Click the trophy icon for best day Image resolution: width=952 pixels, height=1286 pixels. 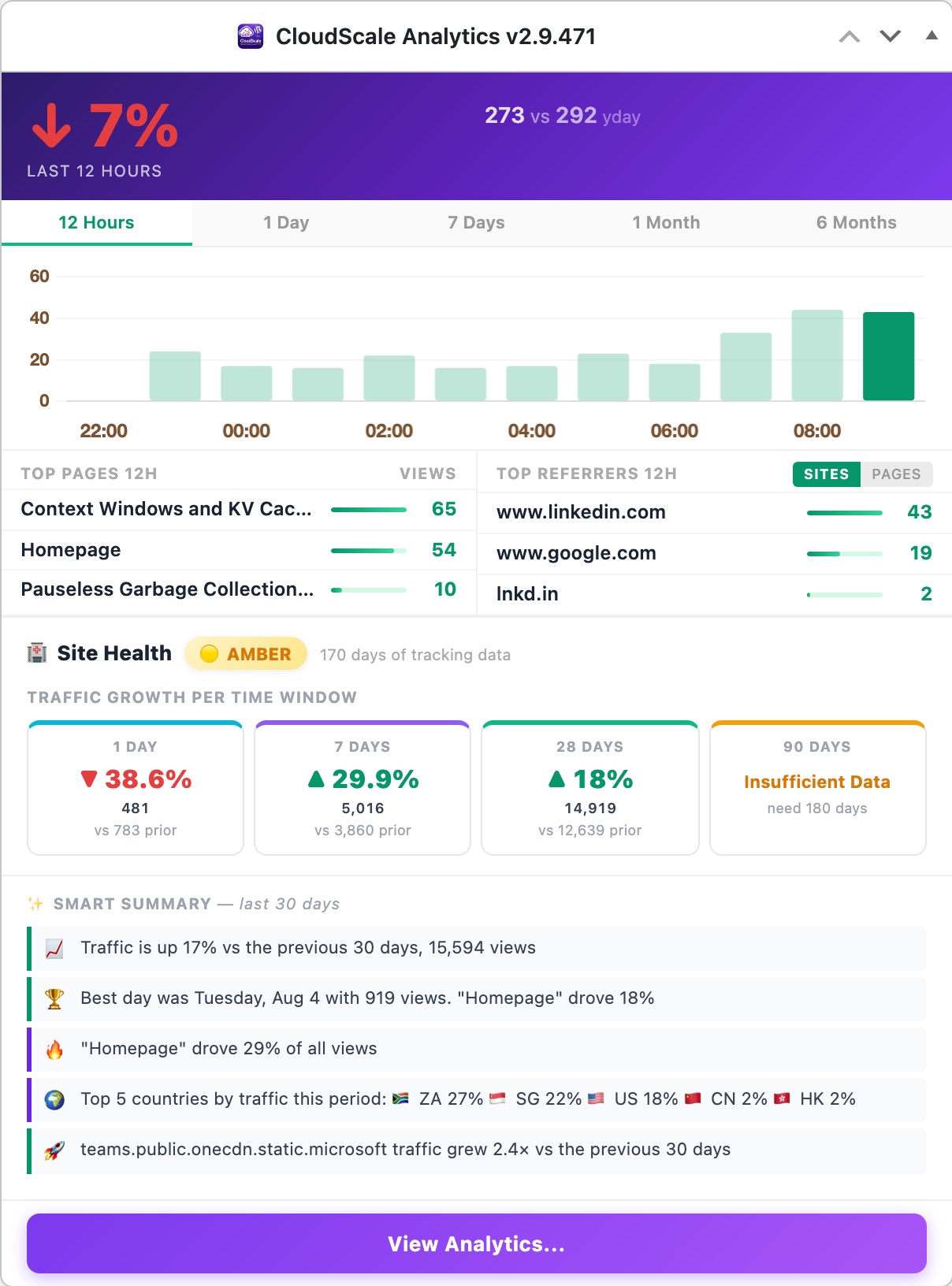coord(54,998)
